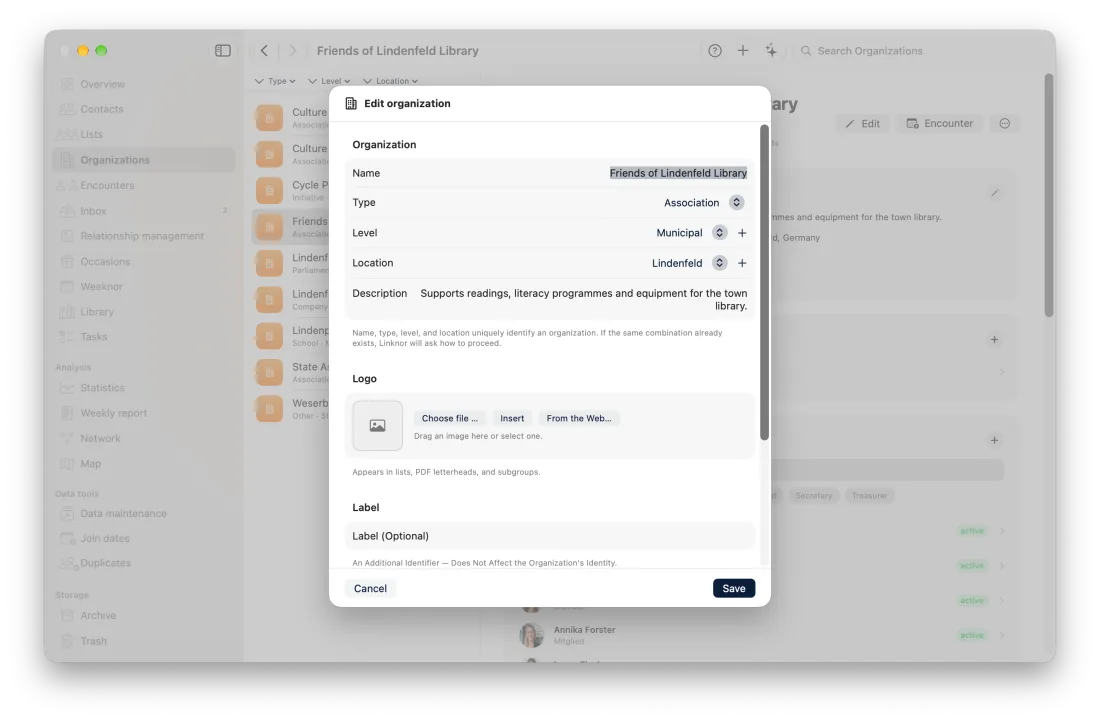Edit the organization Name field

550,173
